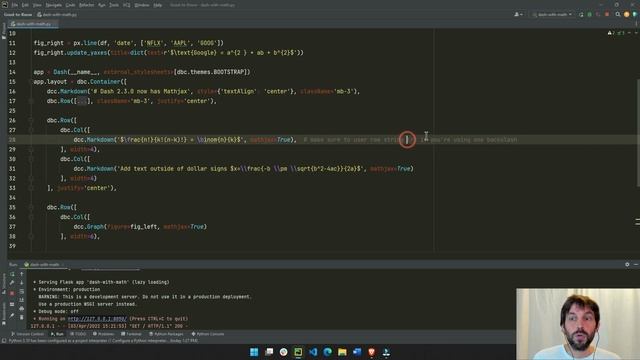Click the down arrow icon in Run console
Viewport: 640px width, 360px height.
[x=22, y=282]
